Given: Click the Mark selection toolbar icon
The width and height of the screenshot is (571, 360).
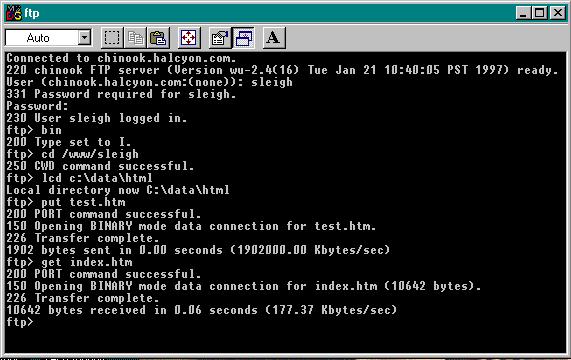Looking at the screenshot, I should [x=112, y=38].
